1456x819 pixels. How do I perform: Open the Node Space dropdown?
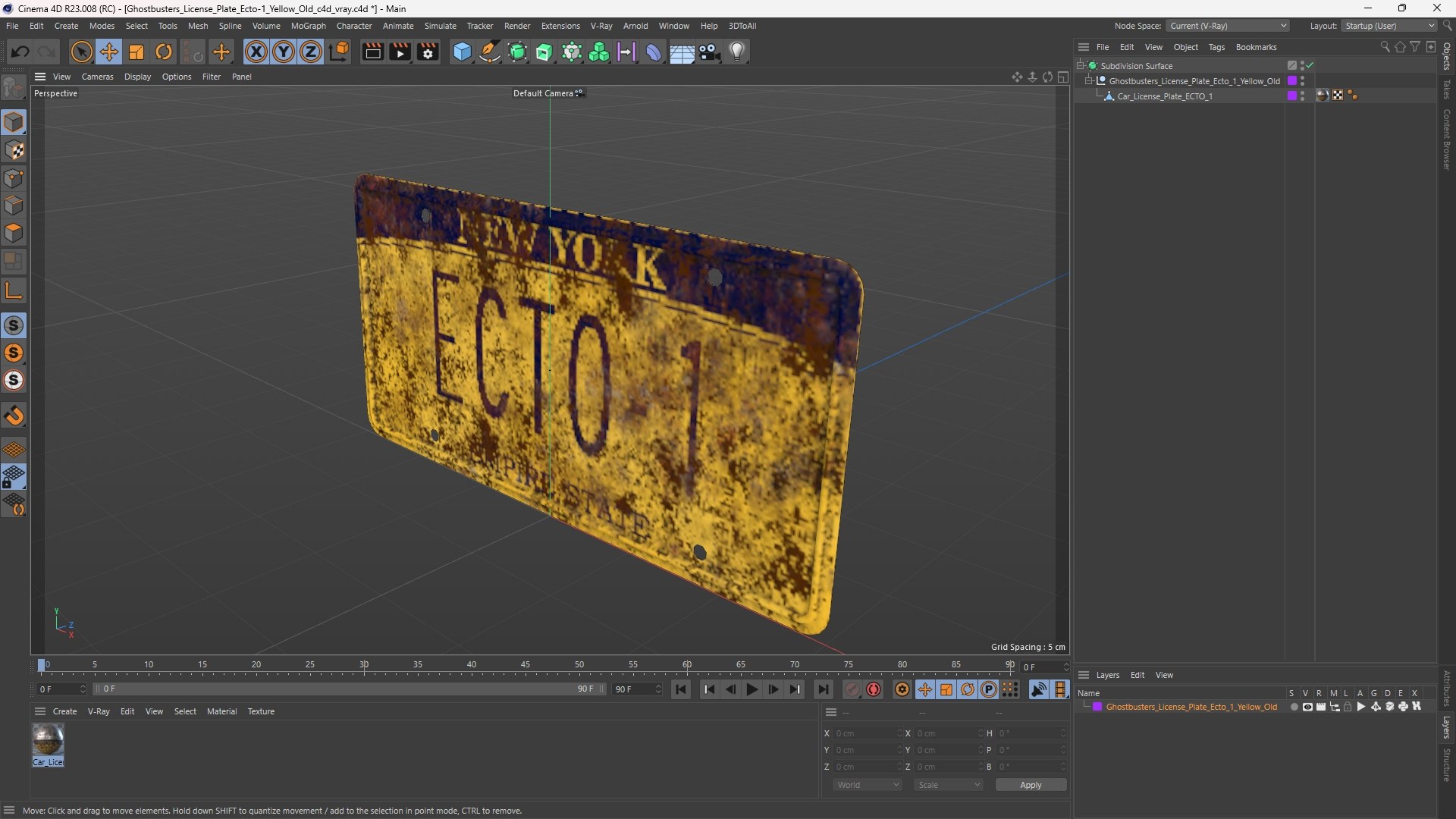pyautogui.click(x=1228, y=26)
